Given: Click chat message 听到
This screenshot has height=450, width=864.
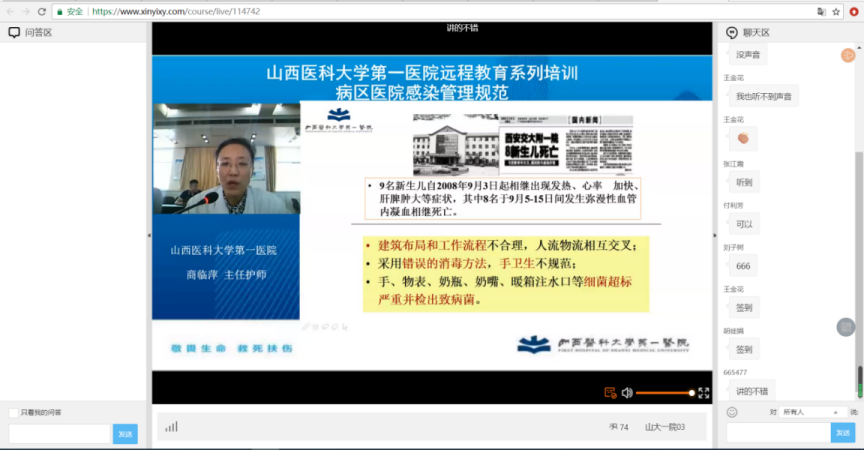Looking at the screenshot, I should tap(744, 182).
